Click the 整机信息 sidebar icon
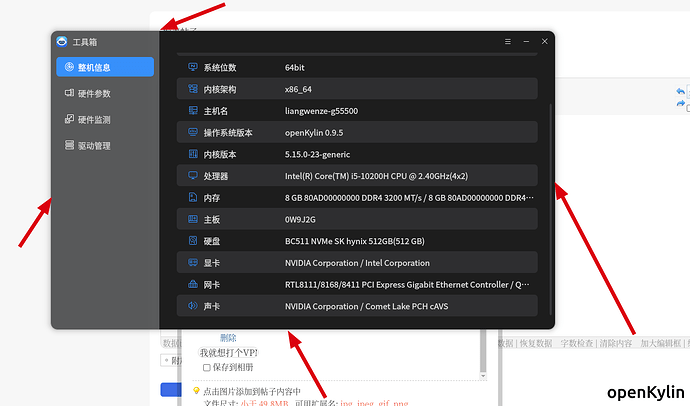The width and height of the screenshot is (690, 406). (x=69, y=67)
